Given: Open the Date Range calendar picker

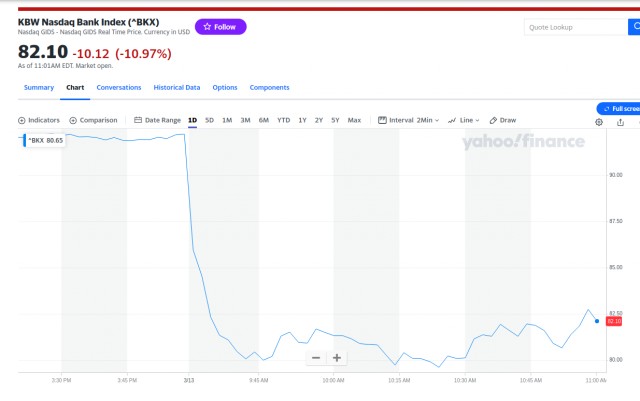Looking at the screenshot, I should coord(158,120).
